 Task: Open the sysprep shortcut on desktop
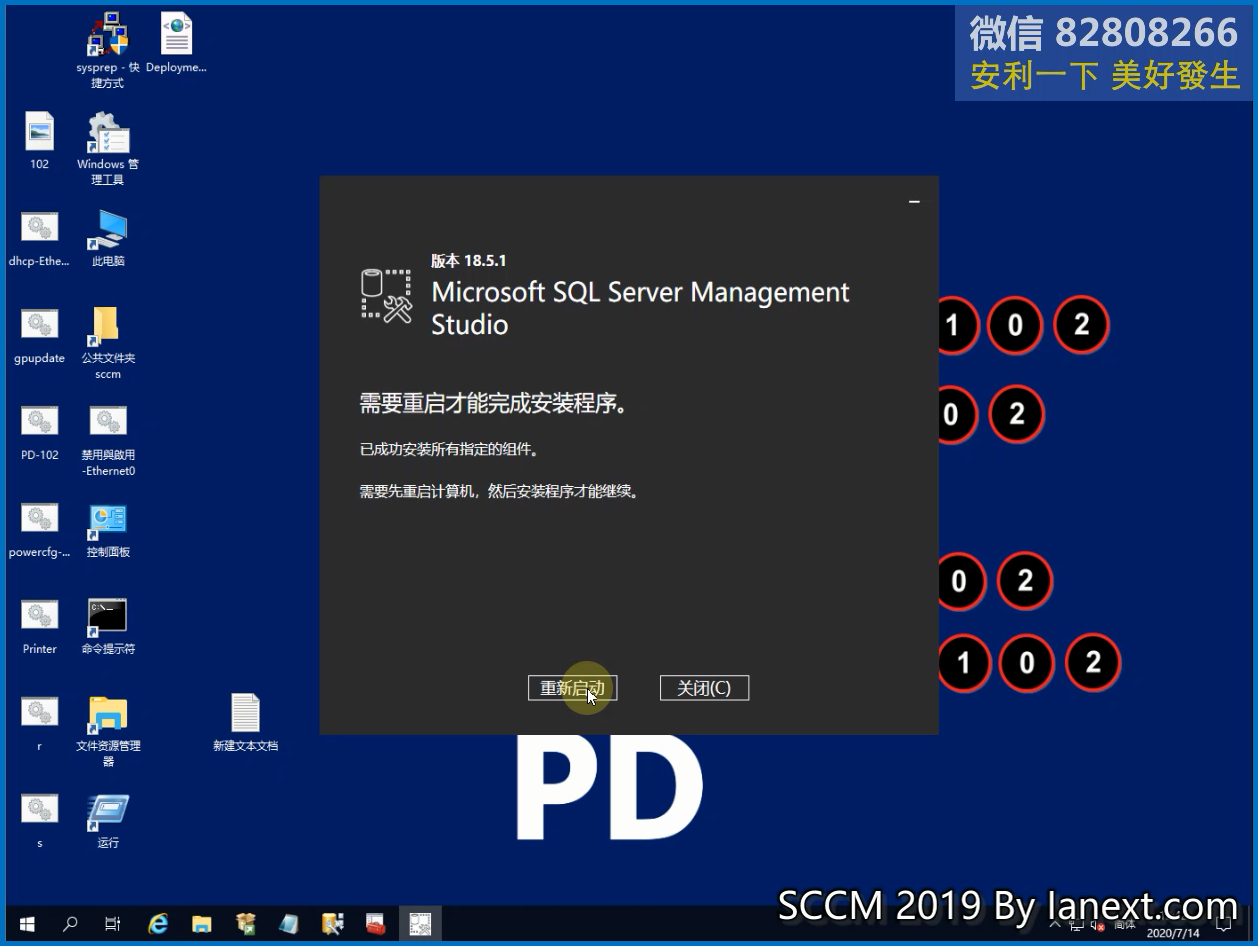[x=108, y=50]
